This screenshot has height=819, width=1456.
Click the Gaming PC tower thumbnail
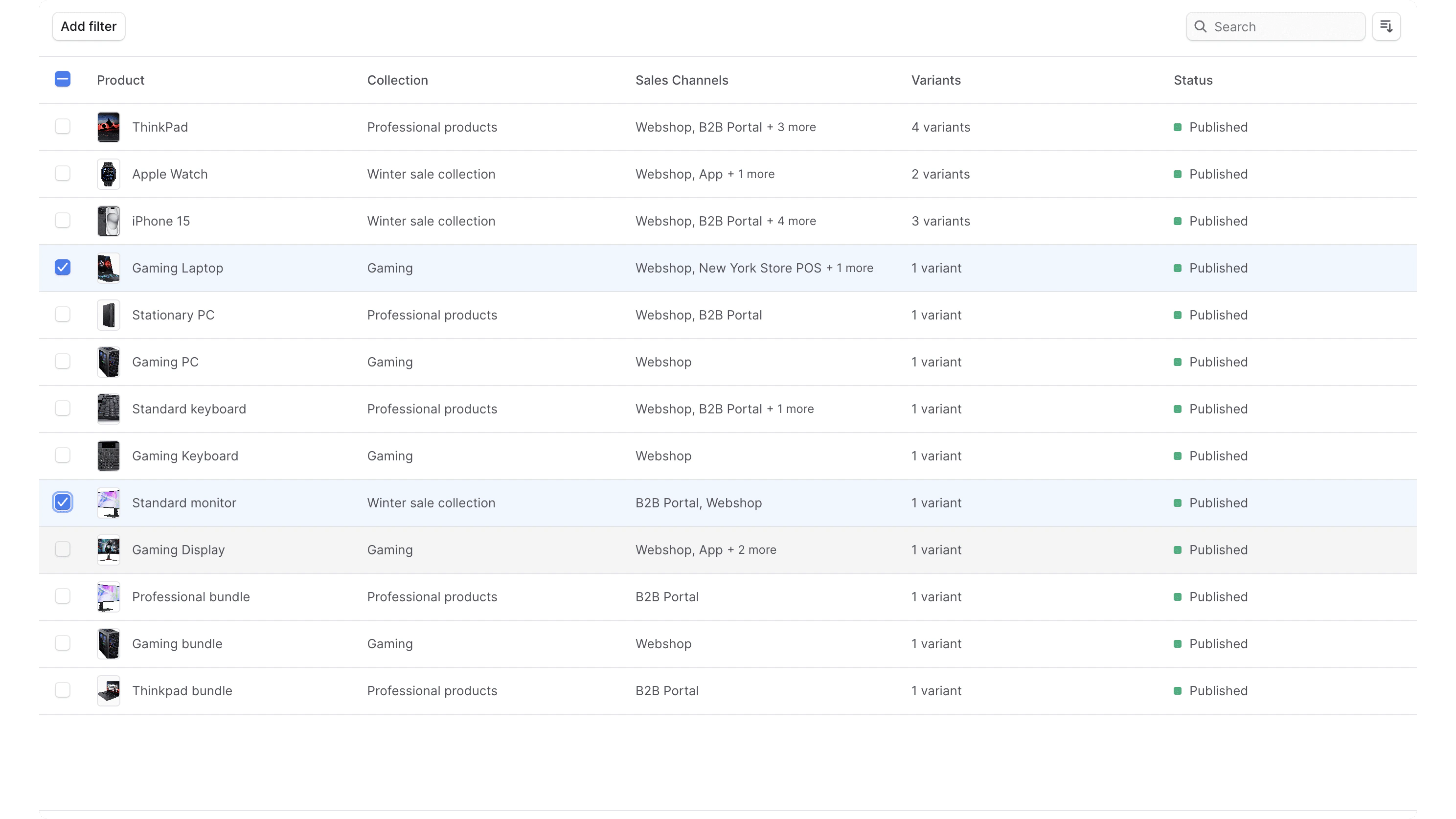pyautogui.click(x=109, y=362)
